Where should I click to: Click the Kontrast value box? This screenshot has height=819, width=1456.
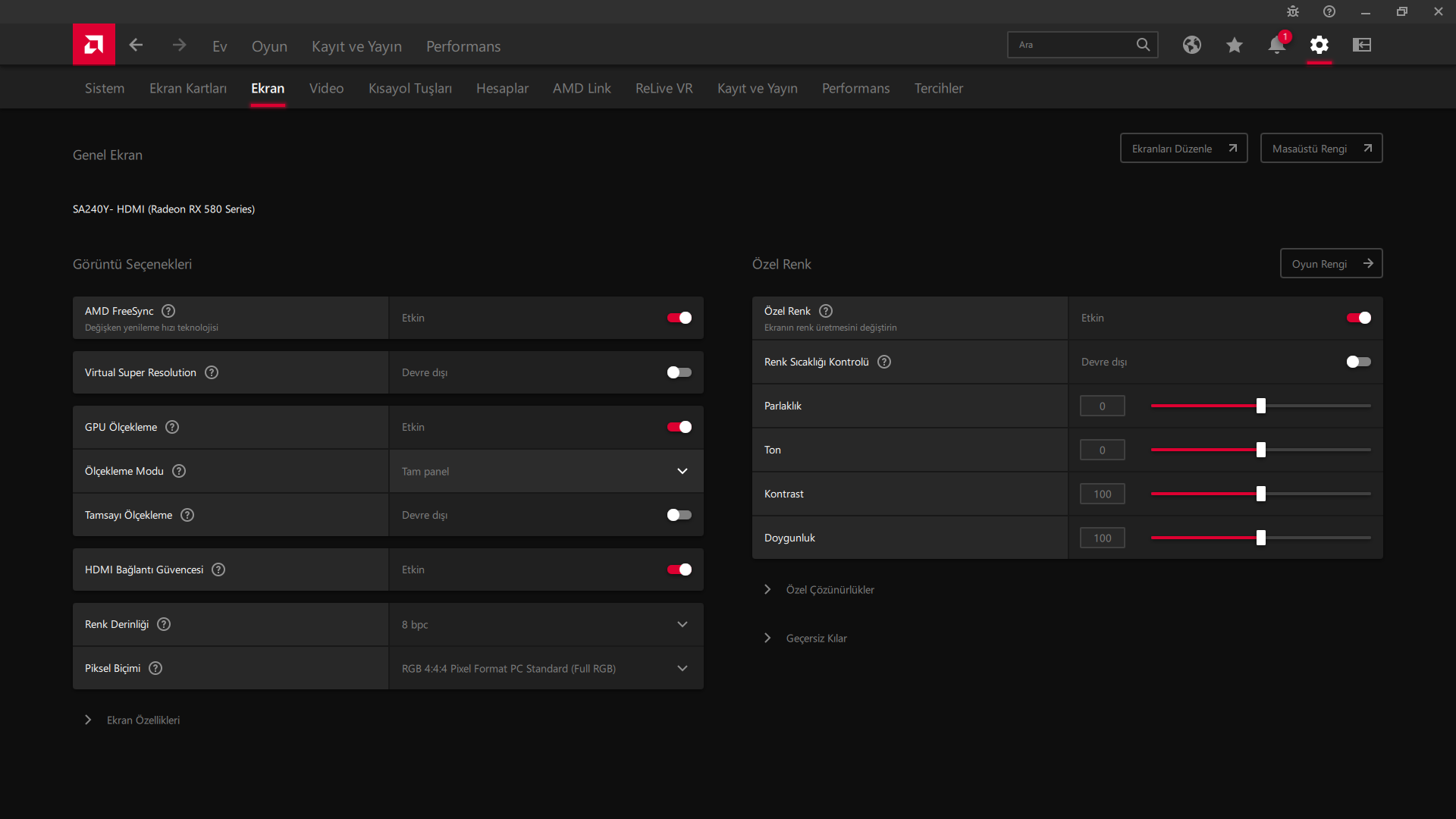point(1103,494)
